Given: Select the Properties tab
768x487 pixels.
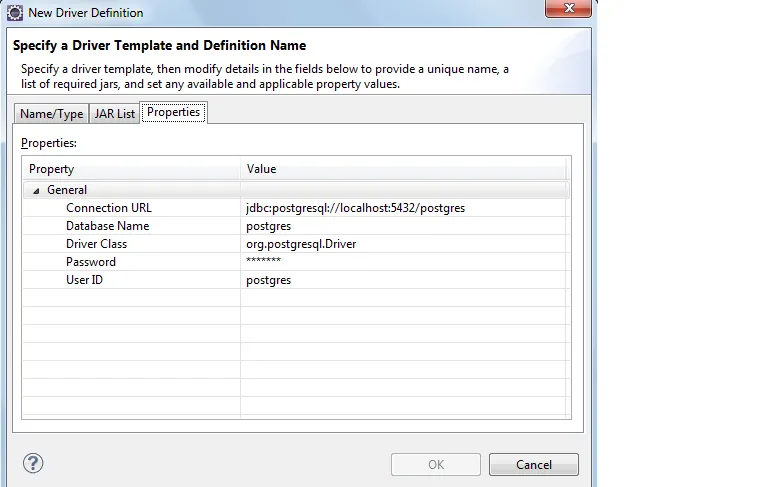Looking at the screenshot, I should 174,112.
